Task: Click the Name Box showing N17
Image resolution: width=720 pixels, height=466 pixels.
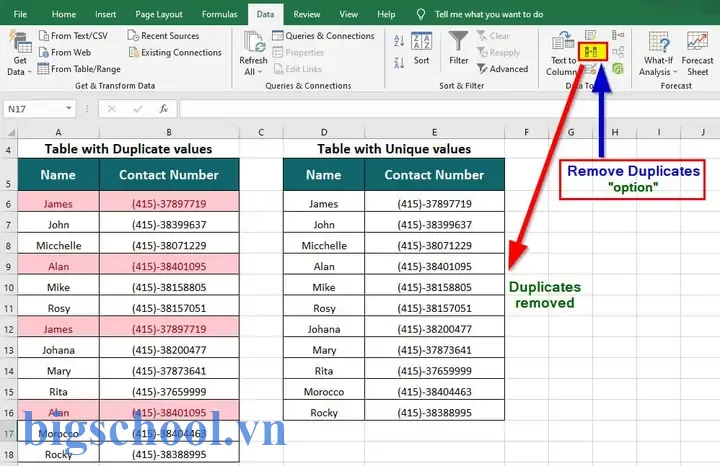Action: pyautogui.click(x=33, y=109)
